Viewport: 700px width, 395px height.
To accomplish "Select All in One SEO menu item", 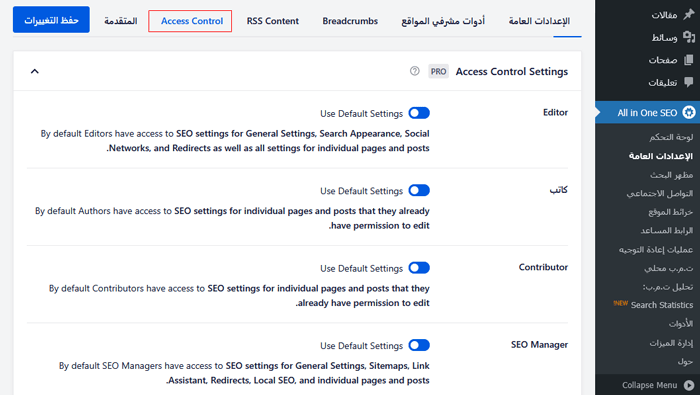I will pyautogui.click(x=647, y=112).
